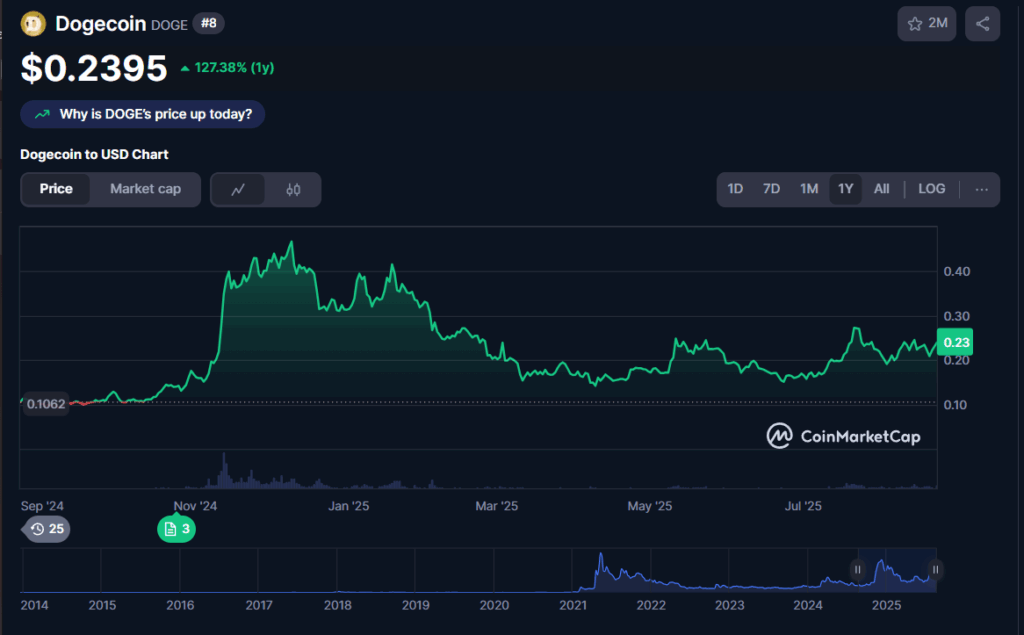Image resolution: width=1024 pixels, height=635 pixels.
Task: Set chart range to All
Action: point(882,189)
